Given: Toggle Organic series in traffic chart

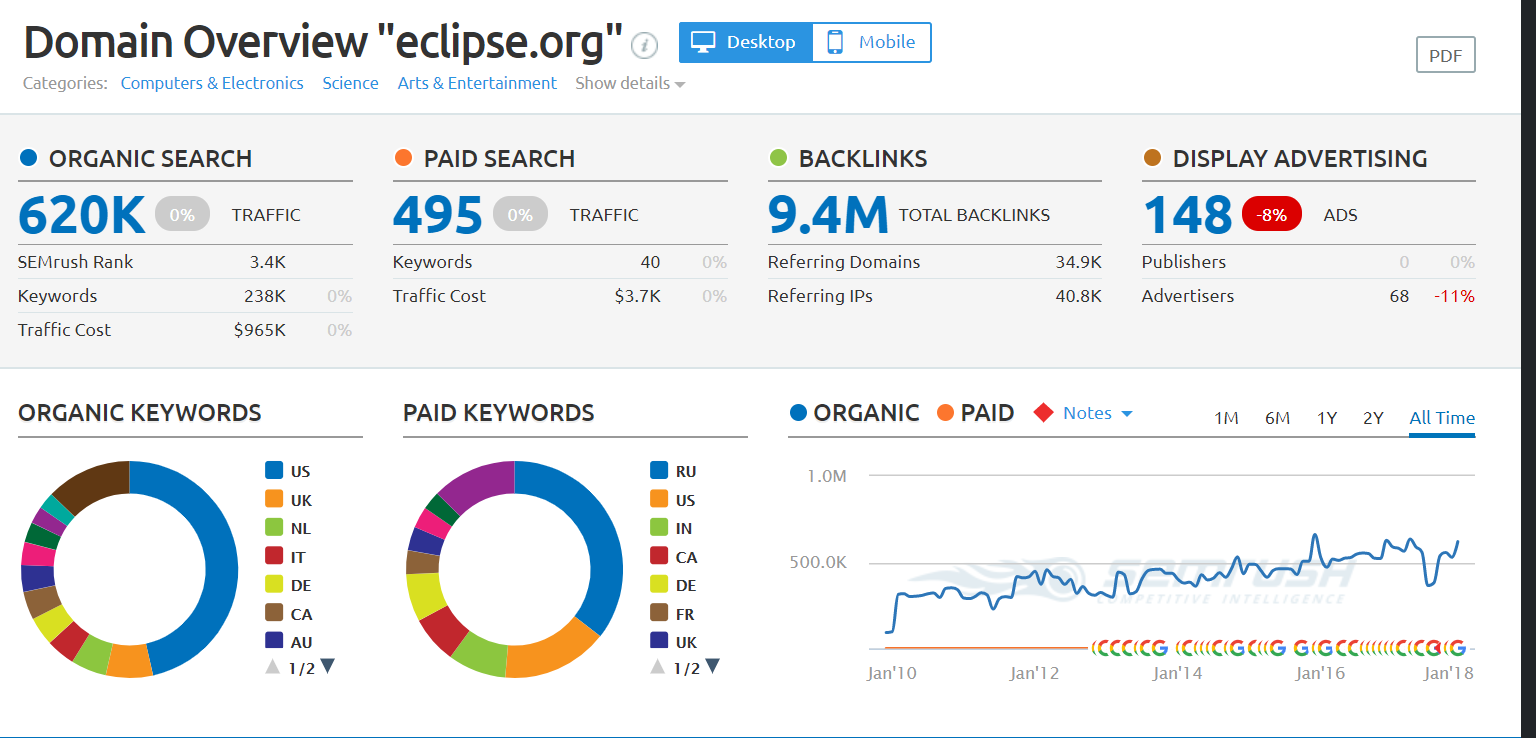Looking at the screenshot, I should (855, 412).
